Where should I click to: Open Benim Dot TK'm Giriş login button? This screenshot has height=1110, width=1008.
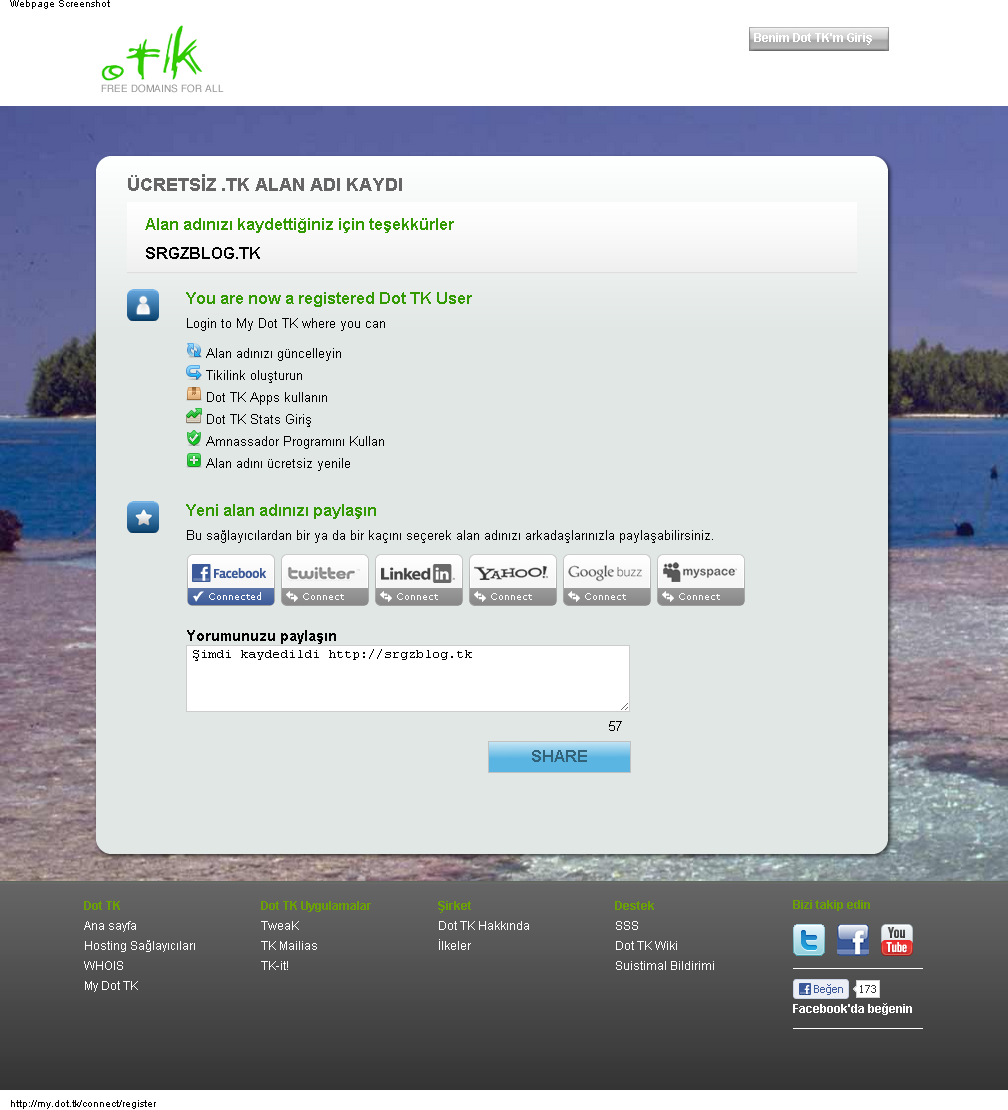point(818,38)
